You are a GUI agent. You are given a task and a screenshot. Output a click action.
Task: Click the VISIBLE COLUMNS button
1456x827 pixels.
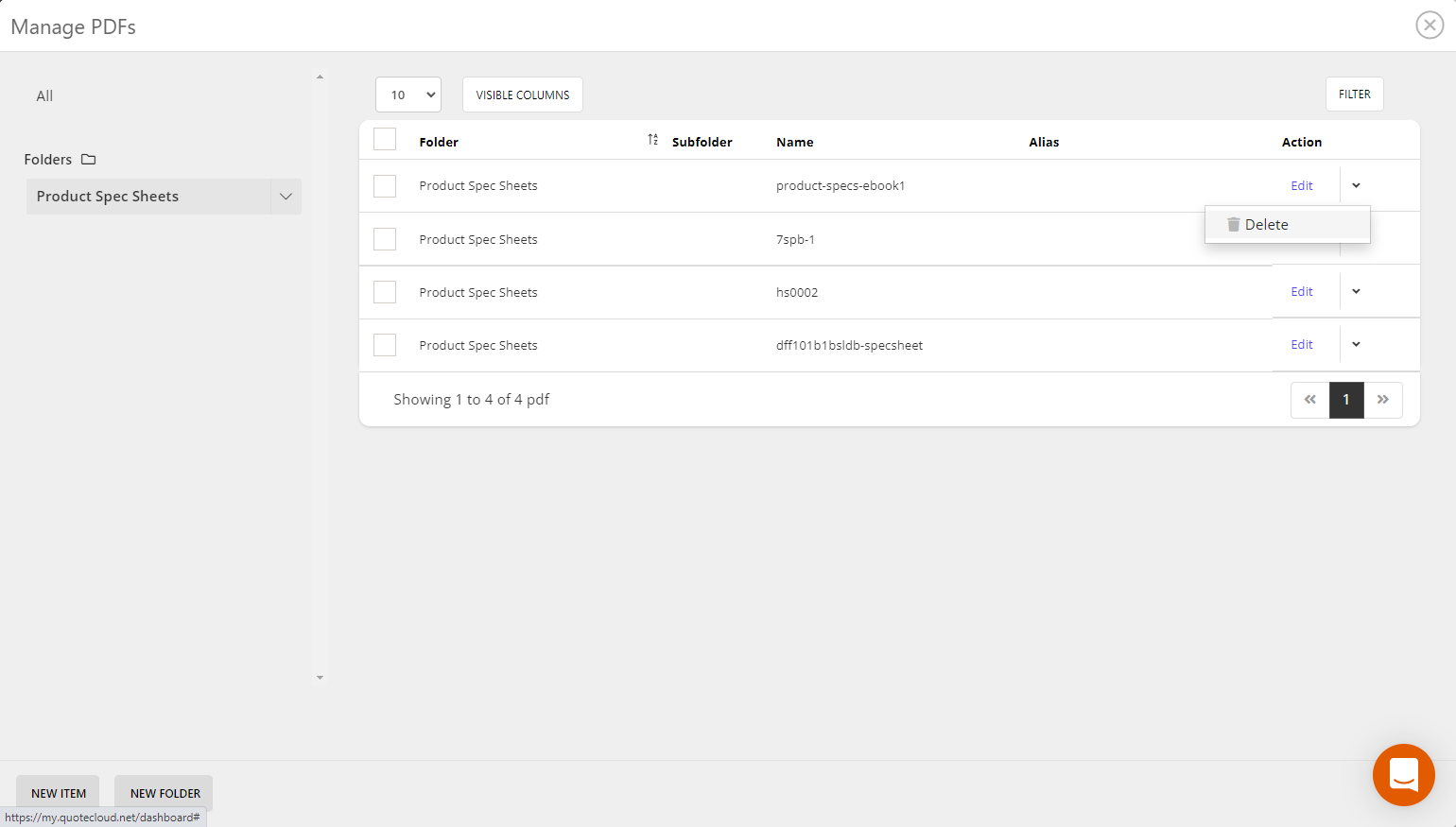pyautogui.click(x=522, y=95)
